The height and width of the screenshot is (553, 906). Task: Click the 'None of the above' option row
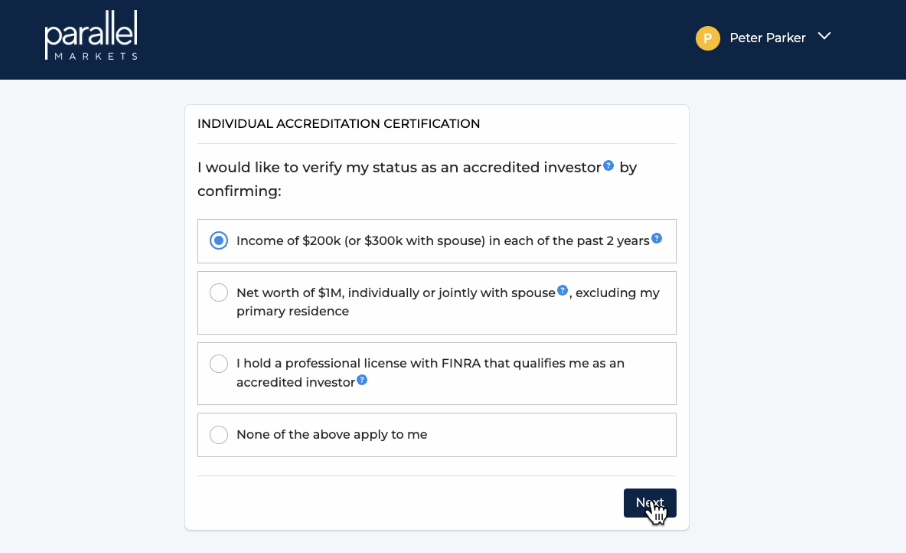coord(437,435)
